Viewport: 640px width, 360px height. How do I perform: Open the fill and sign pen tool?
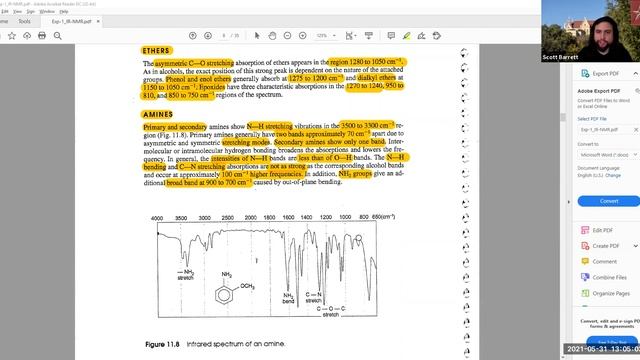click(x=421, y=36)
